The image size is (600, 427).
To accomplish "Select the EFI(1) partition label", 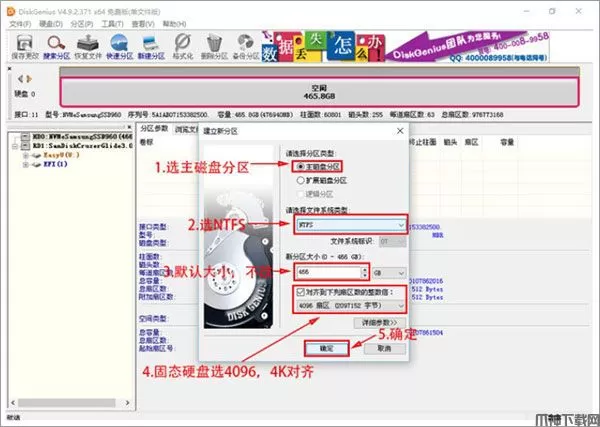I will pyautogui.click(x=55, y=165).
